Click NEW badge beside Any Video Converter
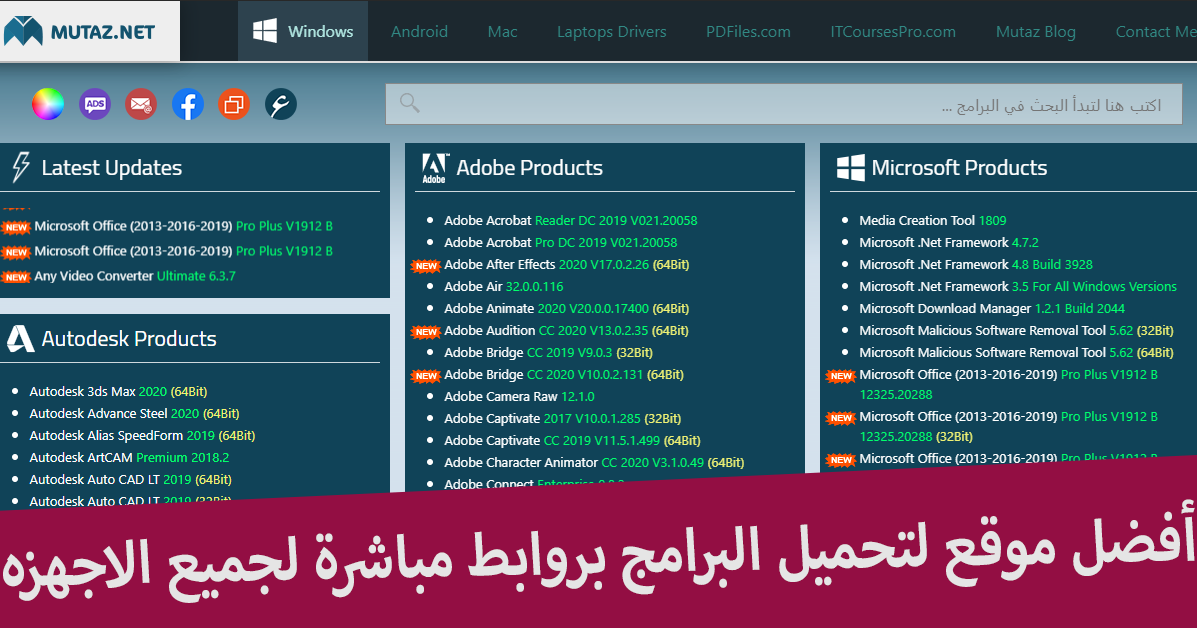1197x628 pixels. (16, 277)
